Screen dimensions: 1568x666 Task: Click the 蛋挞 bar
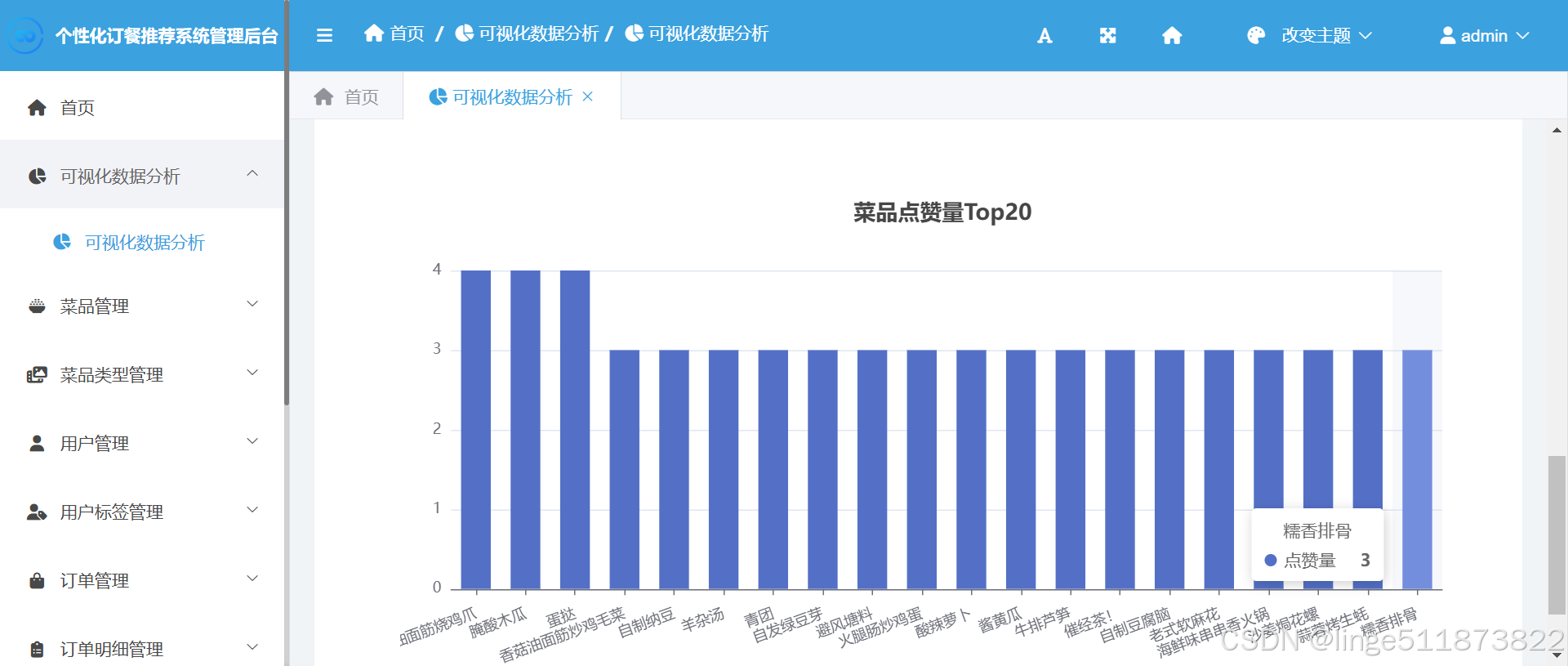tap(575, 430)
